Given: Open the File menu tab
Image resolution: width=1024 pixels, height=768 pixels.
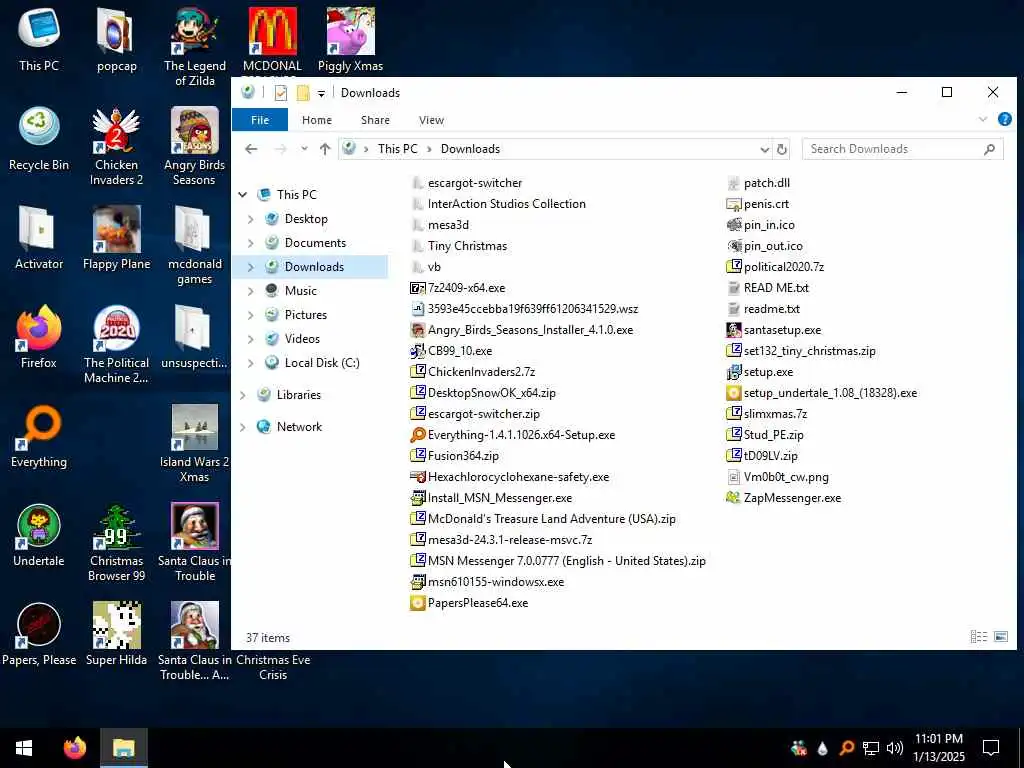Looking at the screenshot, I should 260,120.
